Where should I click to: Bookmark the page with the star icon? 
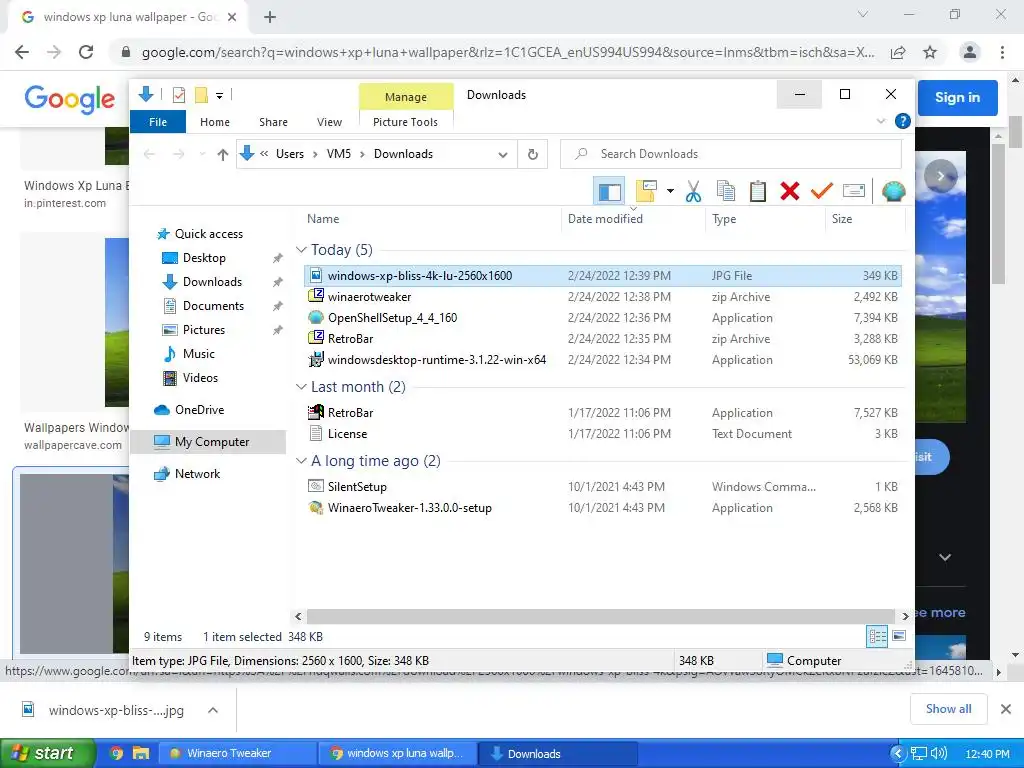coord(930,52)
